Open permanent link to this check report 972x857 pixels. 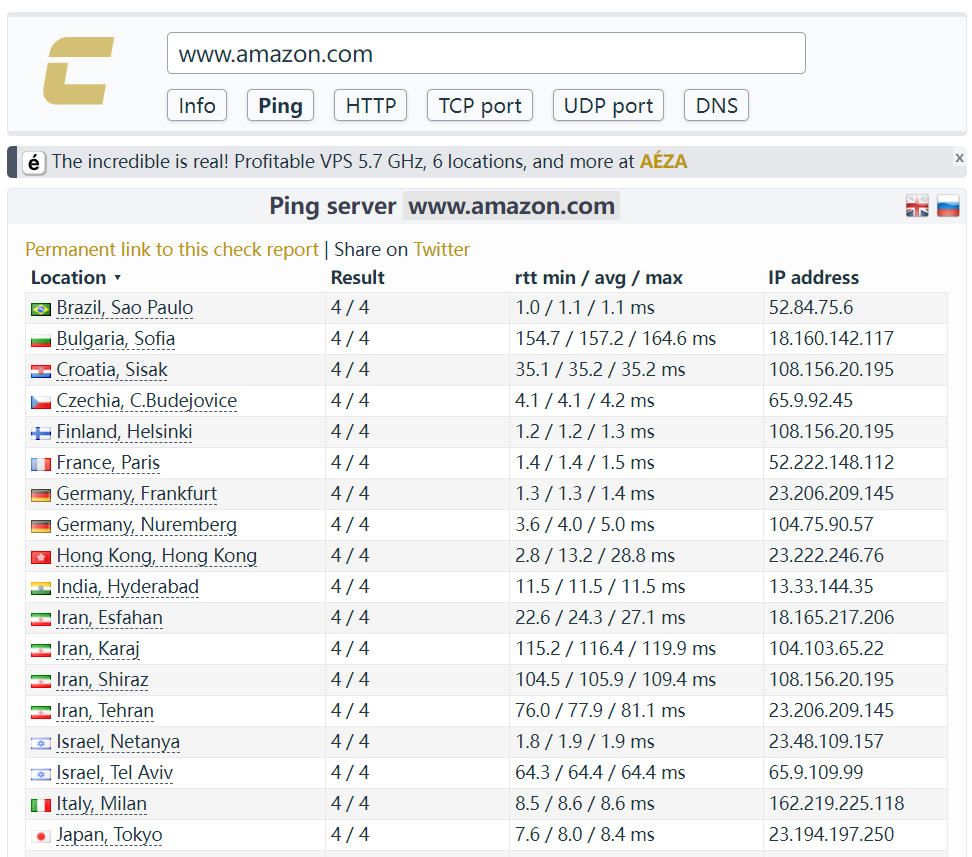172,249
